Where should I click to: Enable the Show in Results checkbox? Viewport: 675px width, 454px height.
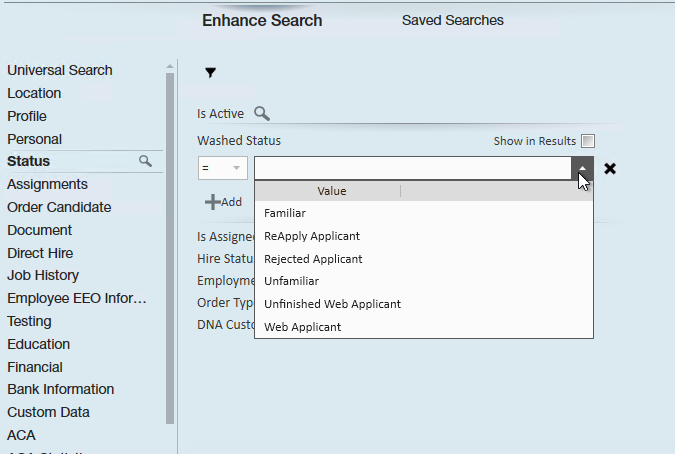(x=588, y=141)
